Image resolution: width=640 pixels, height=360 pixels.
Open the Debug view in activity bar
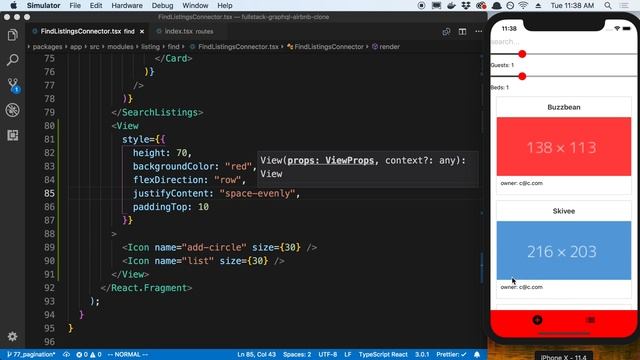pos(13,110)
